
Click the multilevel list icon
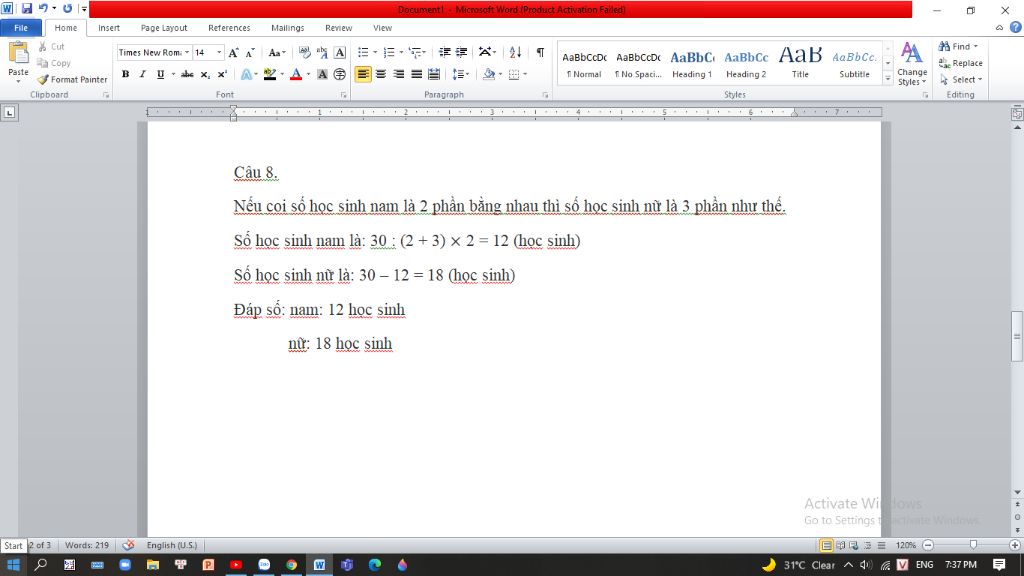point(415,52)
